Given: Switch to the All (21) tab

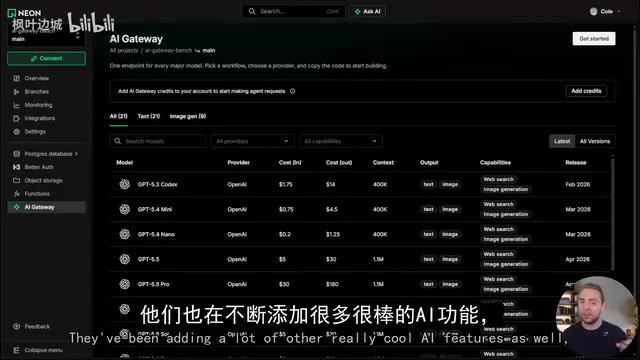Looking at the screenshot, I should tap(118, 116).
